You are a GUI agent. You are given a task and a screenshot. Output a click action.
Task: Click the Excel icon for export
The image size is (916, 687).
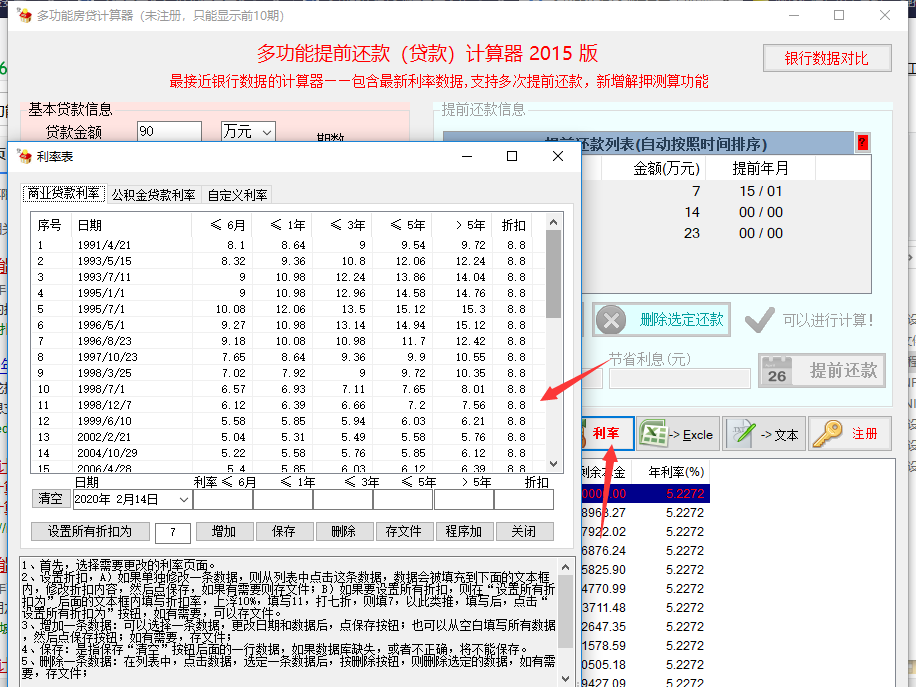point(653,434)
